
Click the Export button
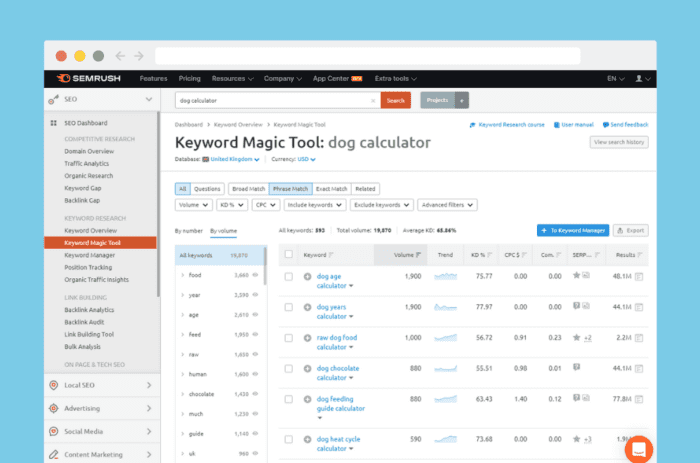click(x=630, y=230)
